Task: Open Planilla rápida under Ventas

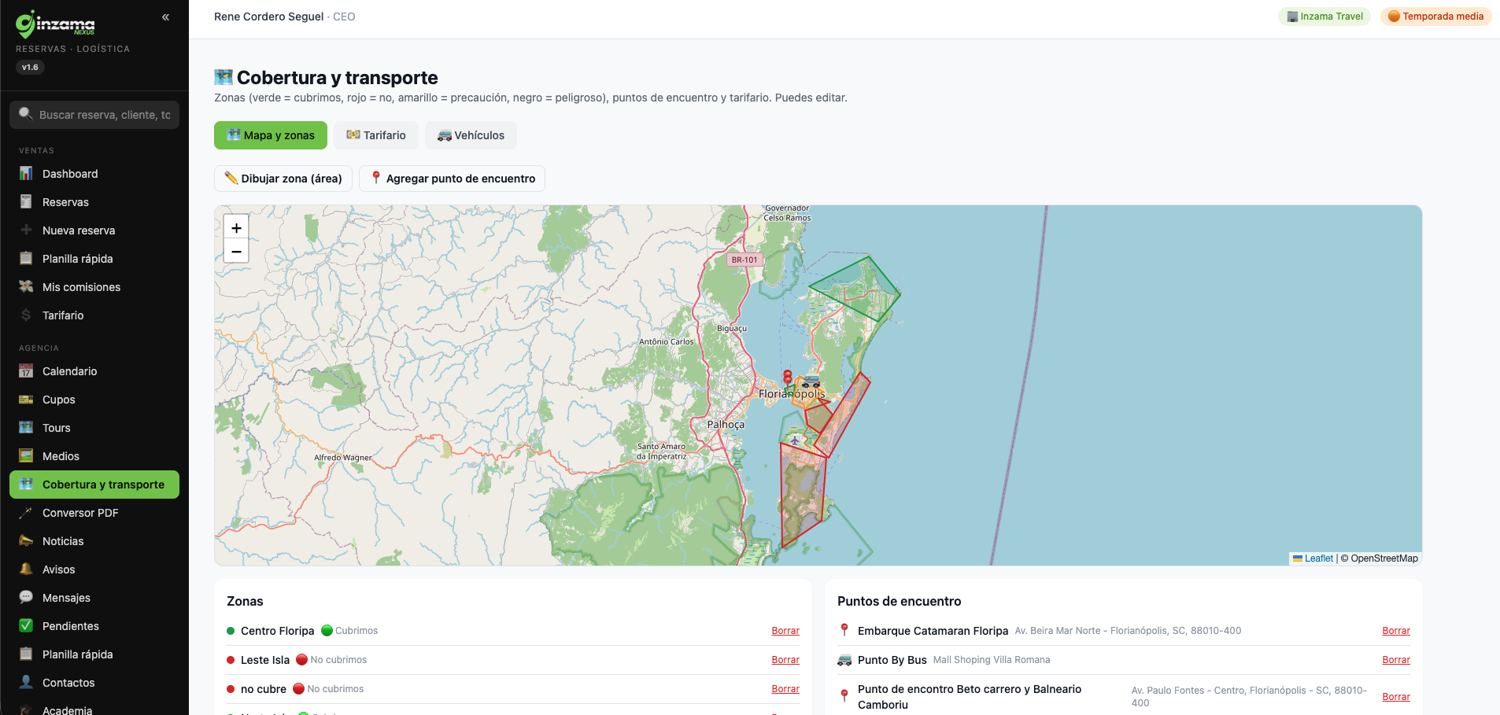Action: [94, 259]
